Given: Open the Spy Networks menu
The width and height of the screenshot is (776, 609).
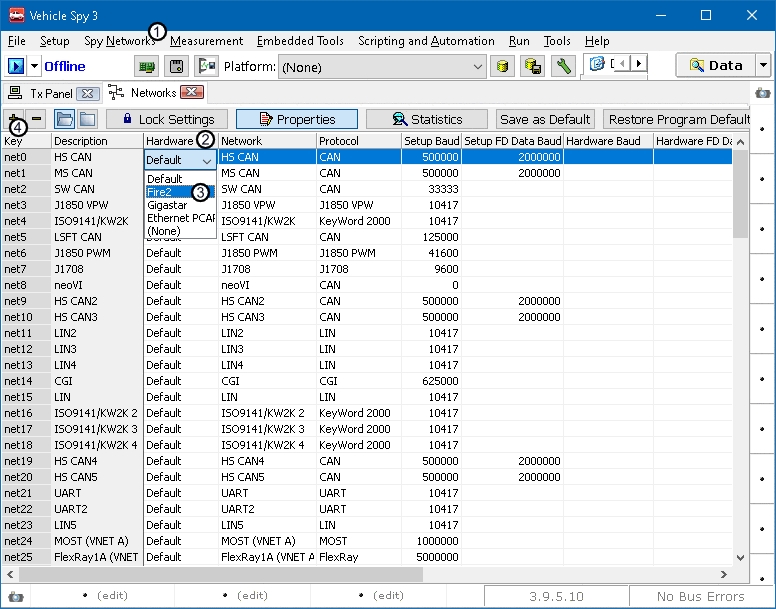Looking at the screenshot, I should click(x=119, y=41).
